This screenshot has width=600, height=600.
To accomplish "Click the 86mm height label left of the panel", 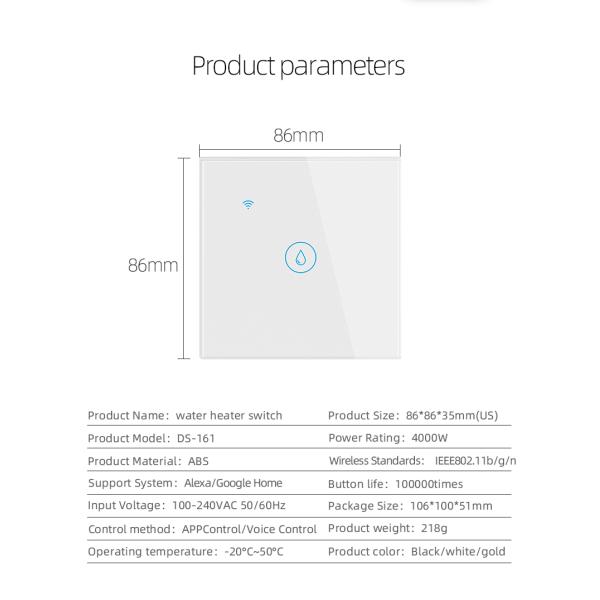I will (x=152, y=265).
